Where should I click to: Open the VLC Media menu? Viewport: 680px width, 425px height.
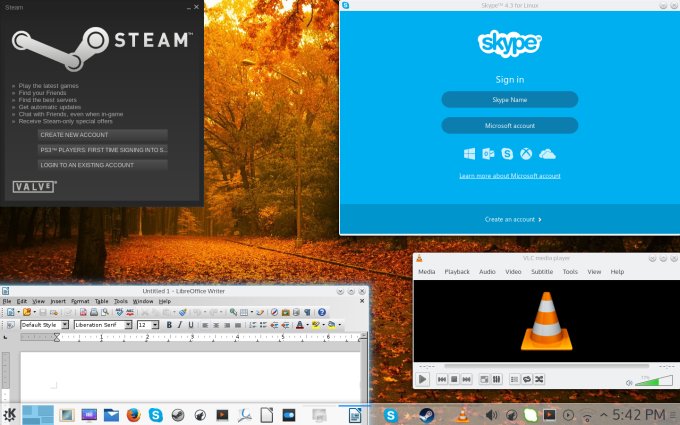pos(426,272)
